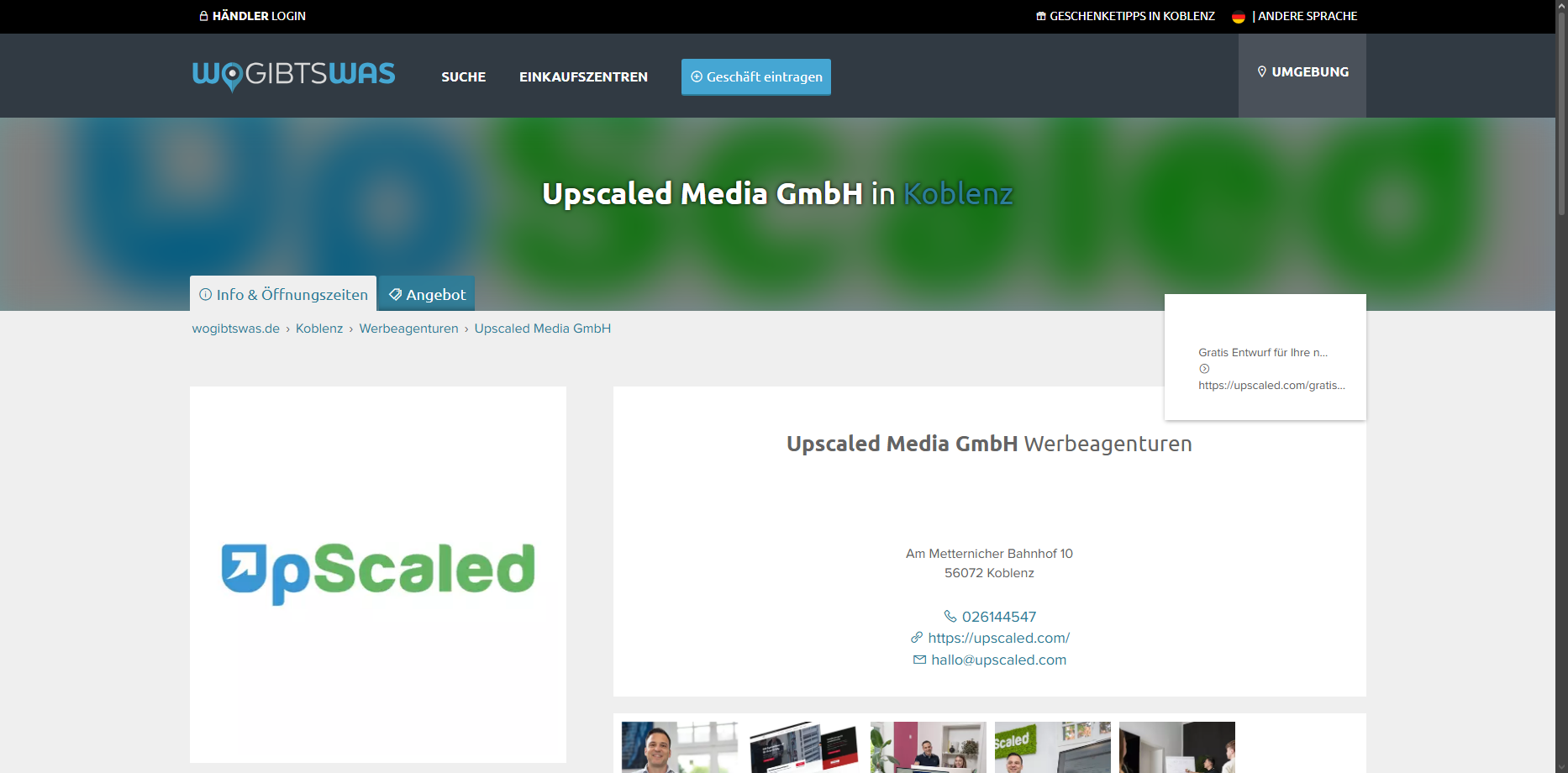Click the circled arrow icon in offer card

point(1204,369)
